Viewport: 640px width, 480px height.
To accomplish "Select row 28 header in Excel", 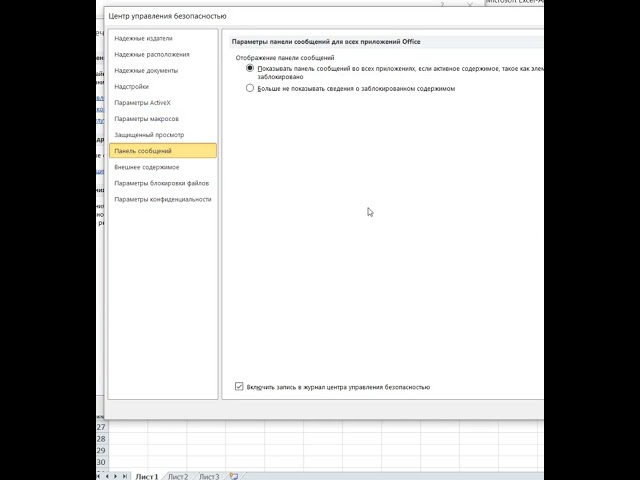I will click(101, 439).
